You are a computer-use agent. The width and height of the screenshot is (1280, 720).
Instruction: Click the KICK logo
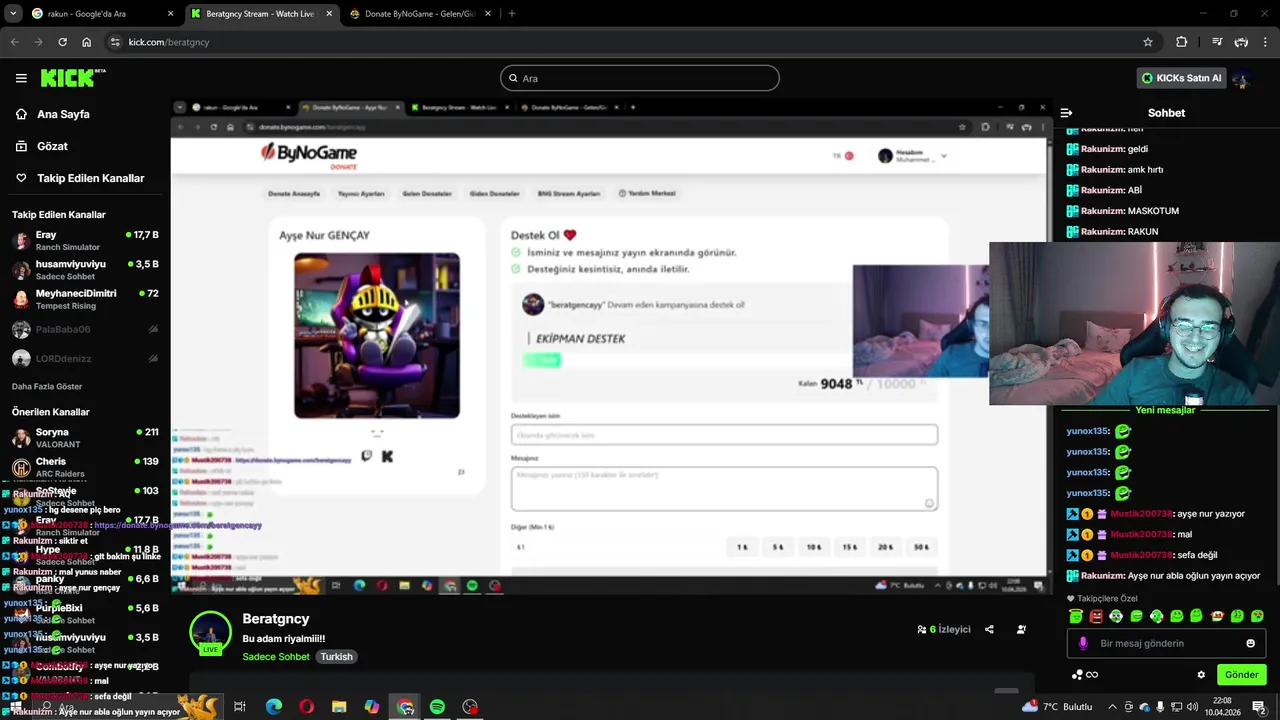(x=72, y=78)
